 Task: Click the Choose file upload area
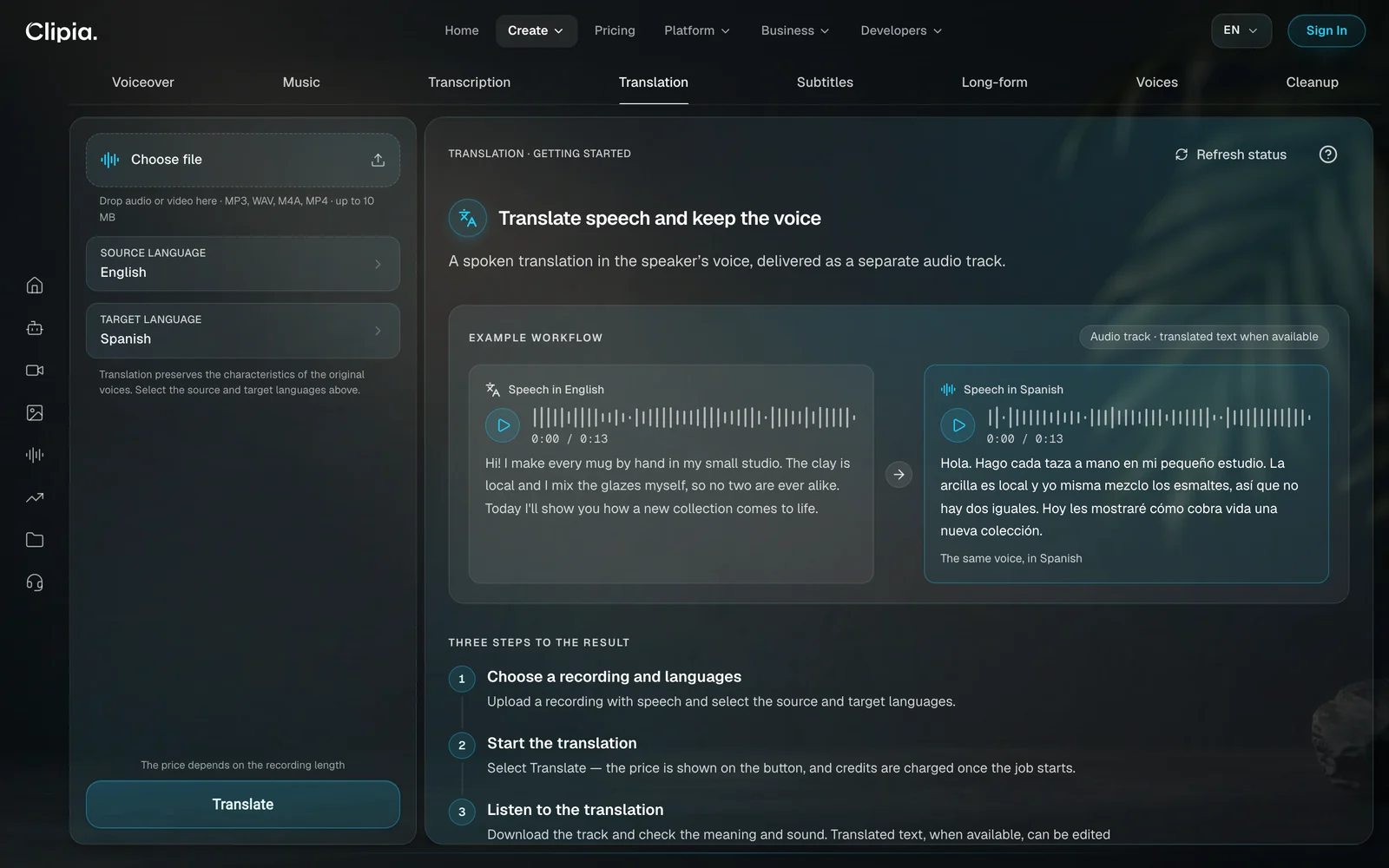243,160
